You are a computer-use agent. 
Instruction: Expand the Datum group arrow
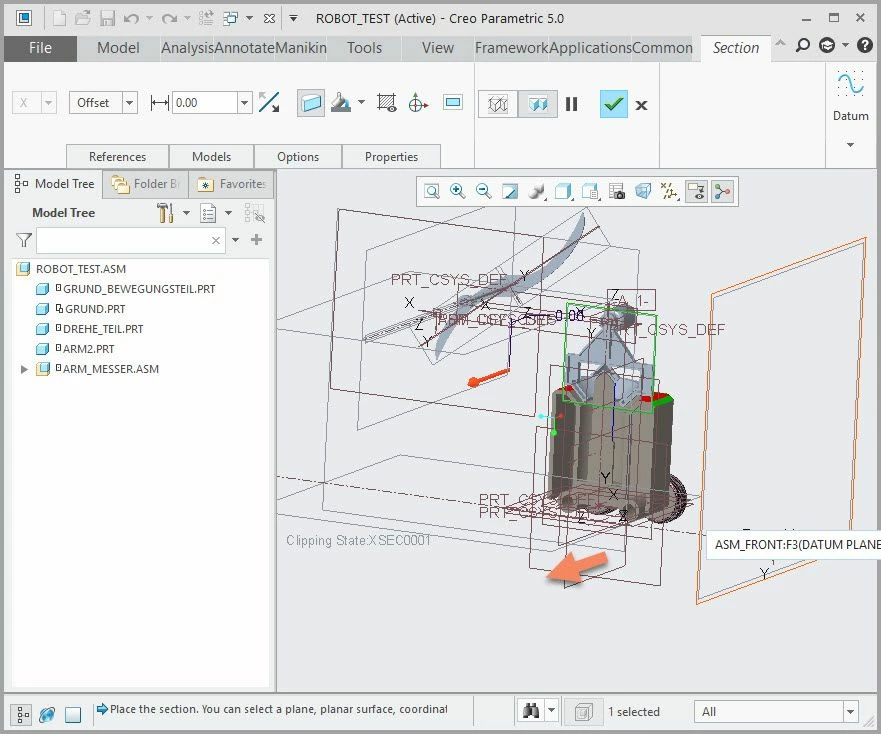[850, 145]
